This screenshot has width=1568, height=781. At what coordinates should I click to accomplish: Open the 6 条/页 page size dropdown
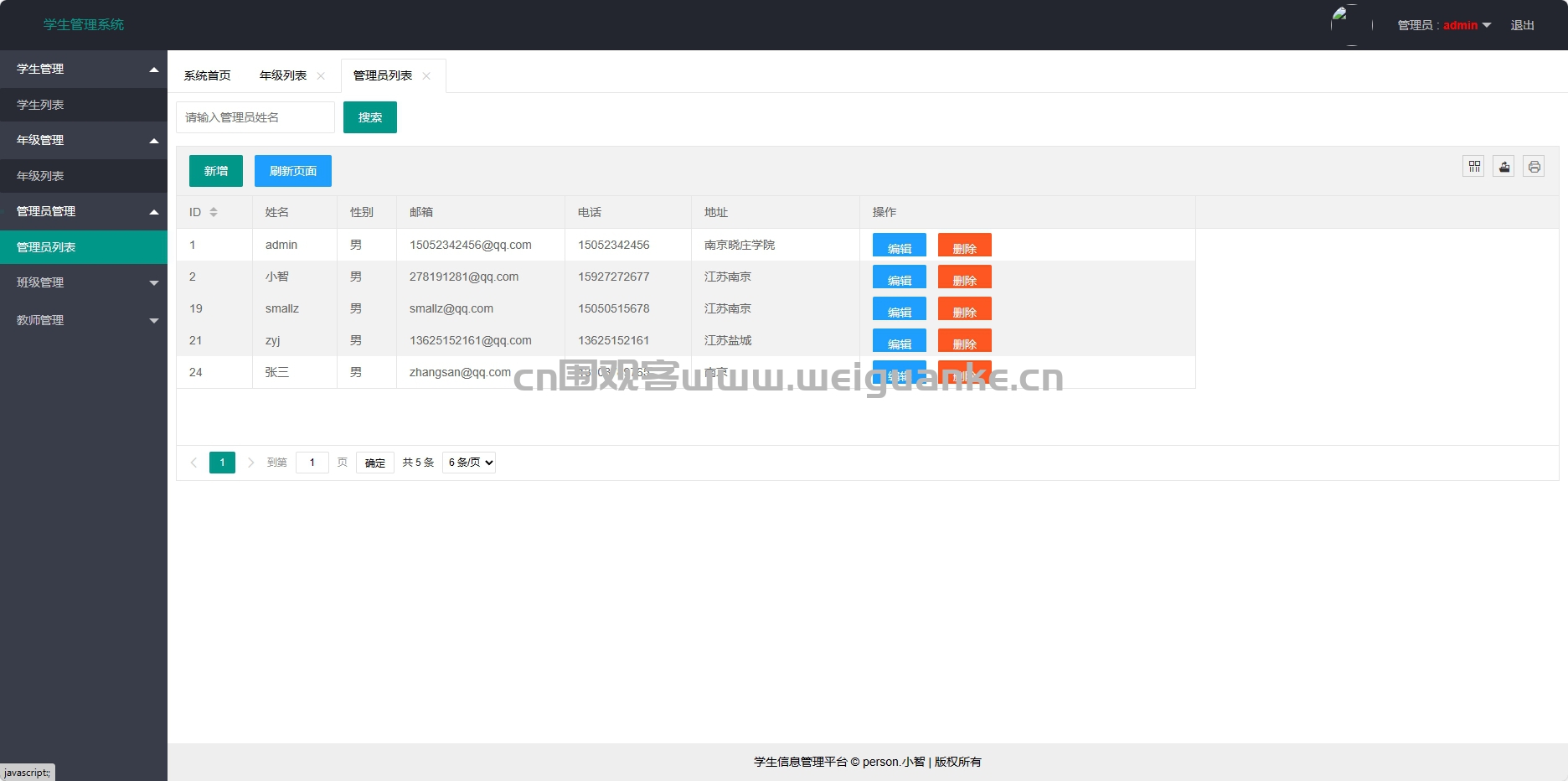click(469, 463)
